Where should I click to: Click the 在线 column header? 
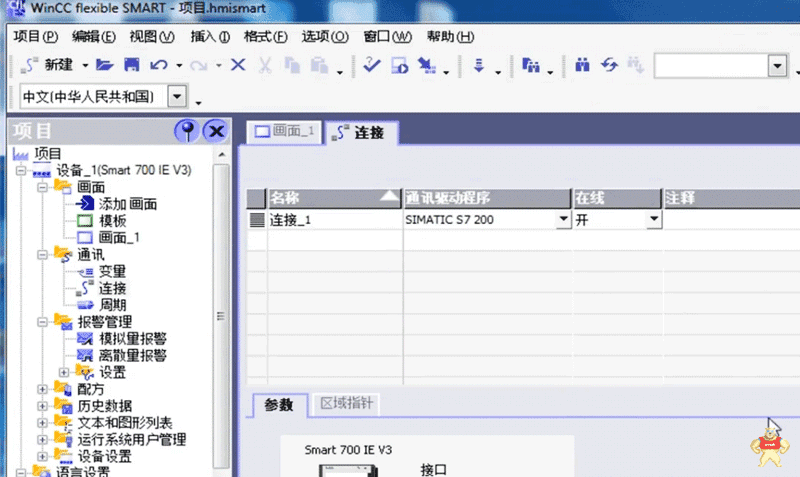pyautogui.click(x=617, y=198)
